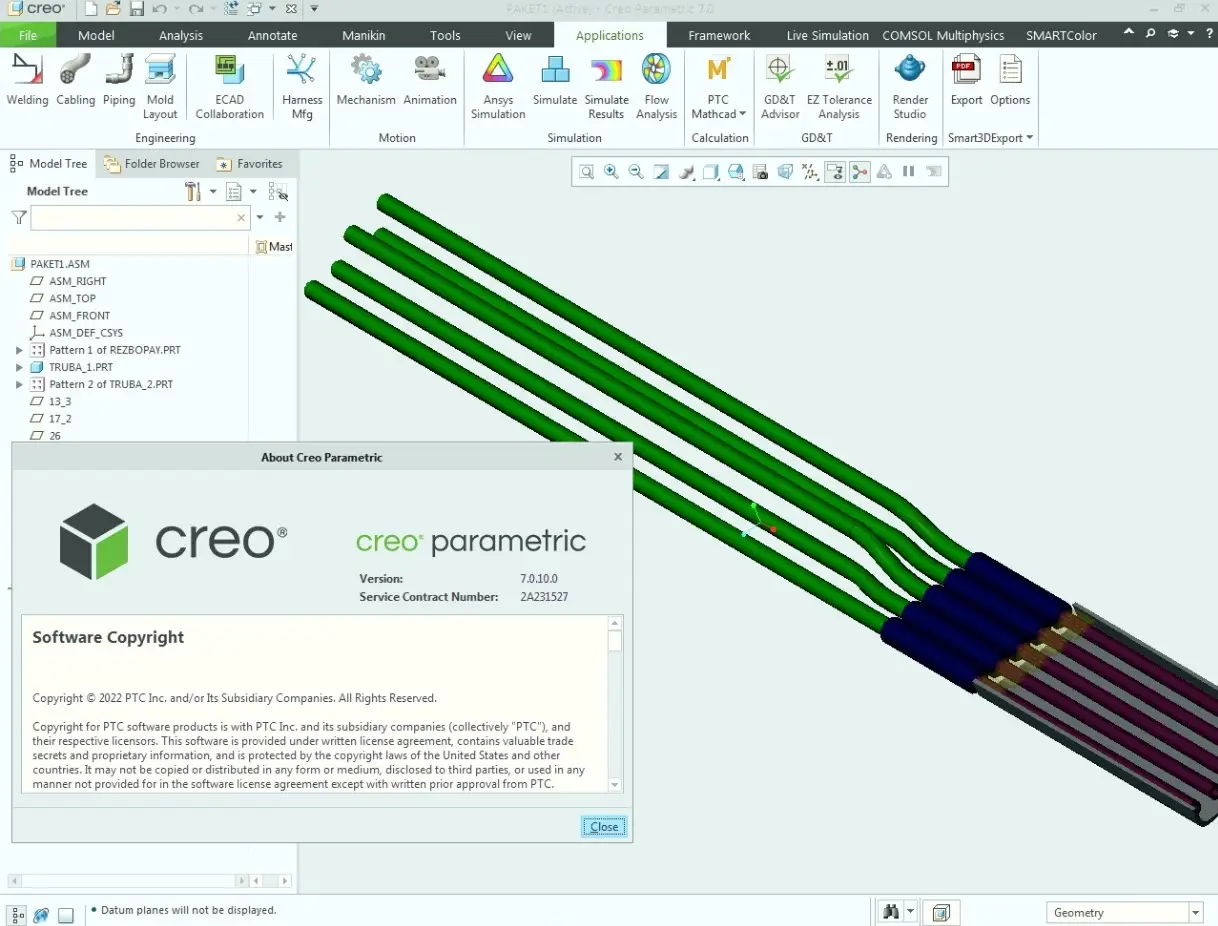Open ECAD Collaboration

pos(230,87)
